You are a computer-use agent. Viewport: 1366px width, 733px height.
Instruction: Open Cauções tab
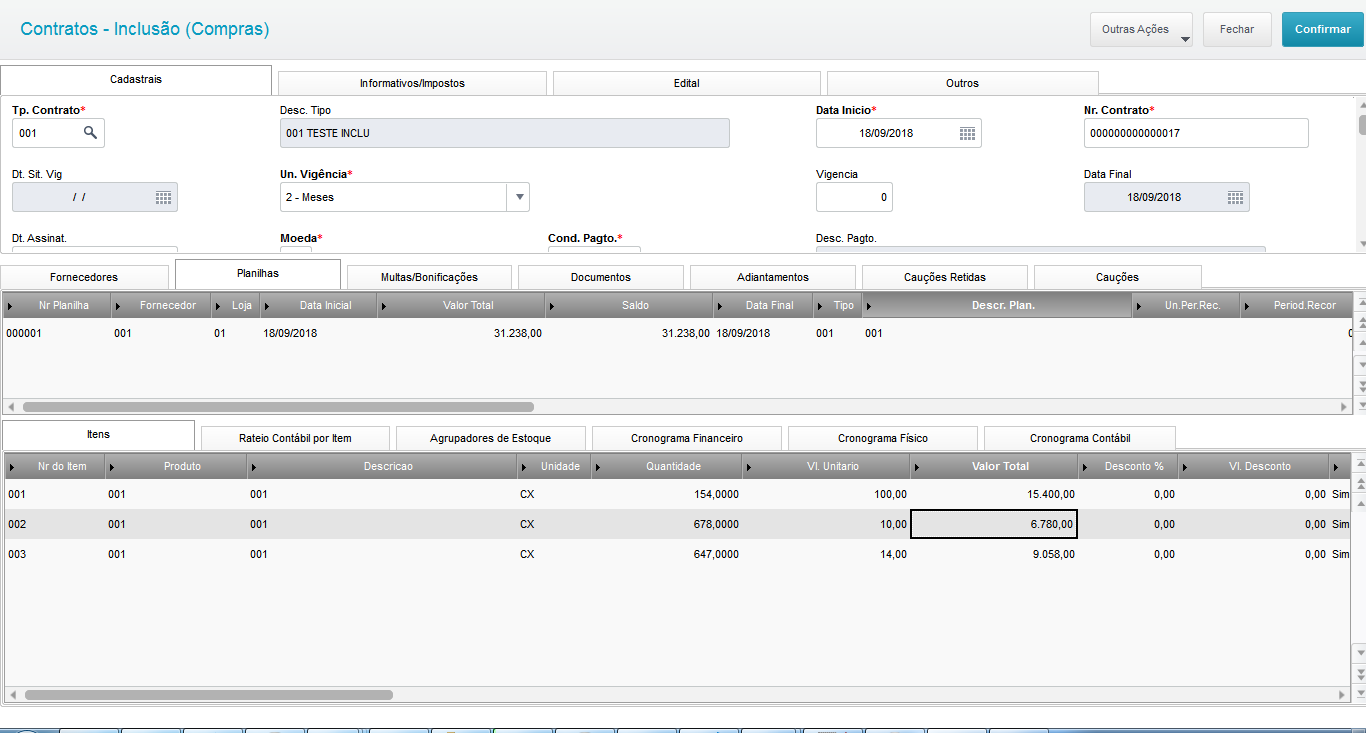coord(1118,277)
